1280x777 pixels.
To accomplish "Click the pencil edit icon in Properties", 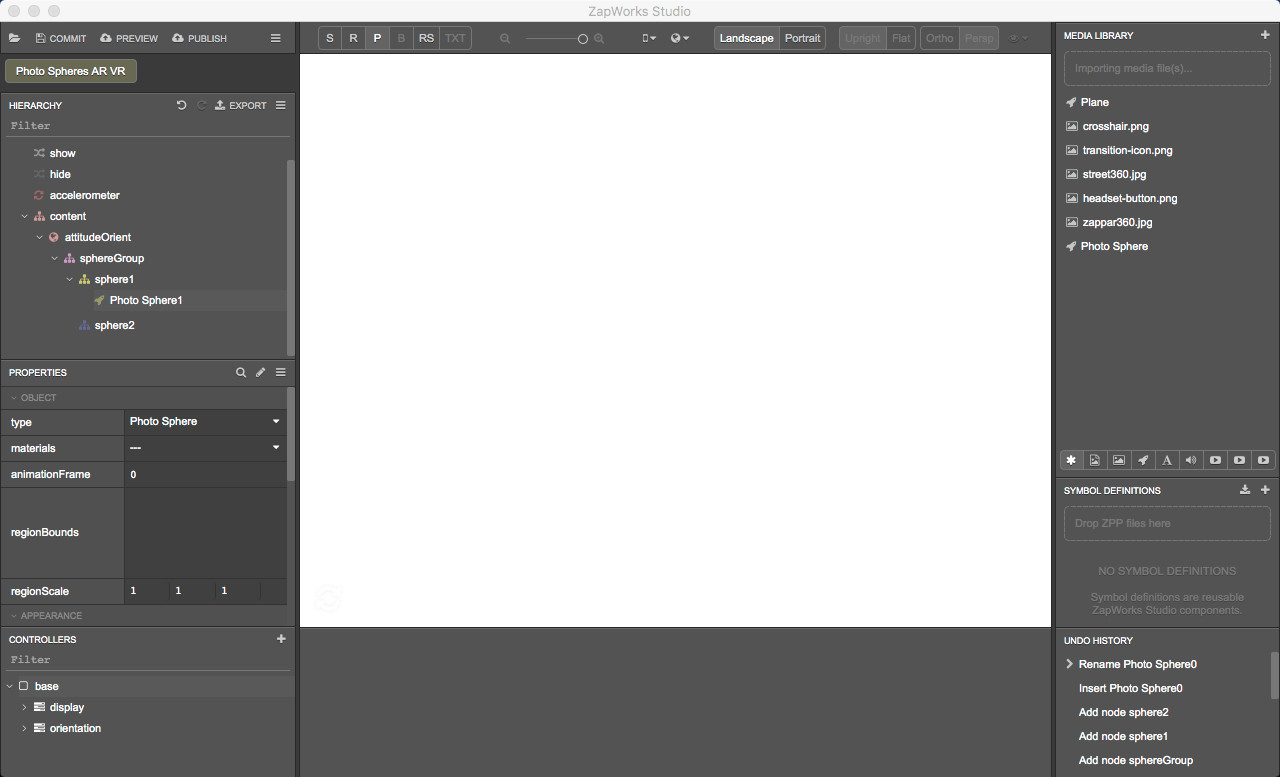I will pos(261,372).
